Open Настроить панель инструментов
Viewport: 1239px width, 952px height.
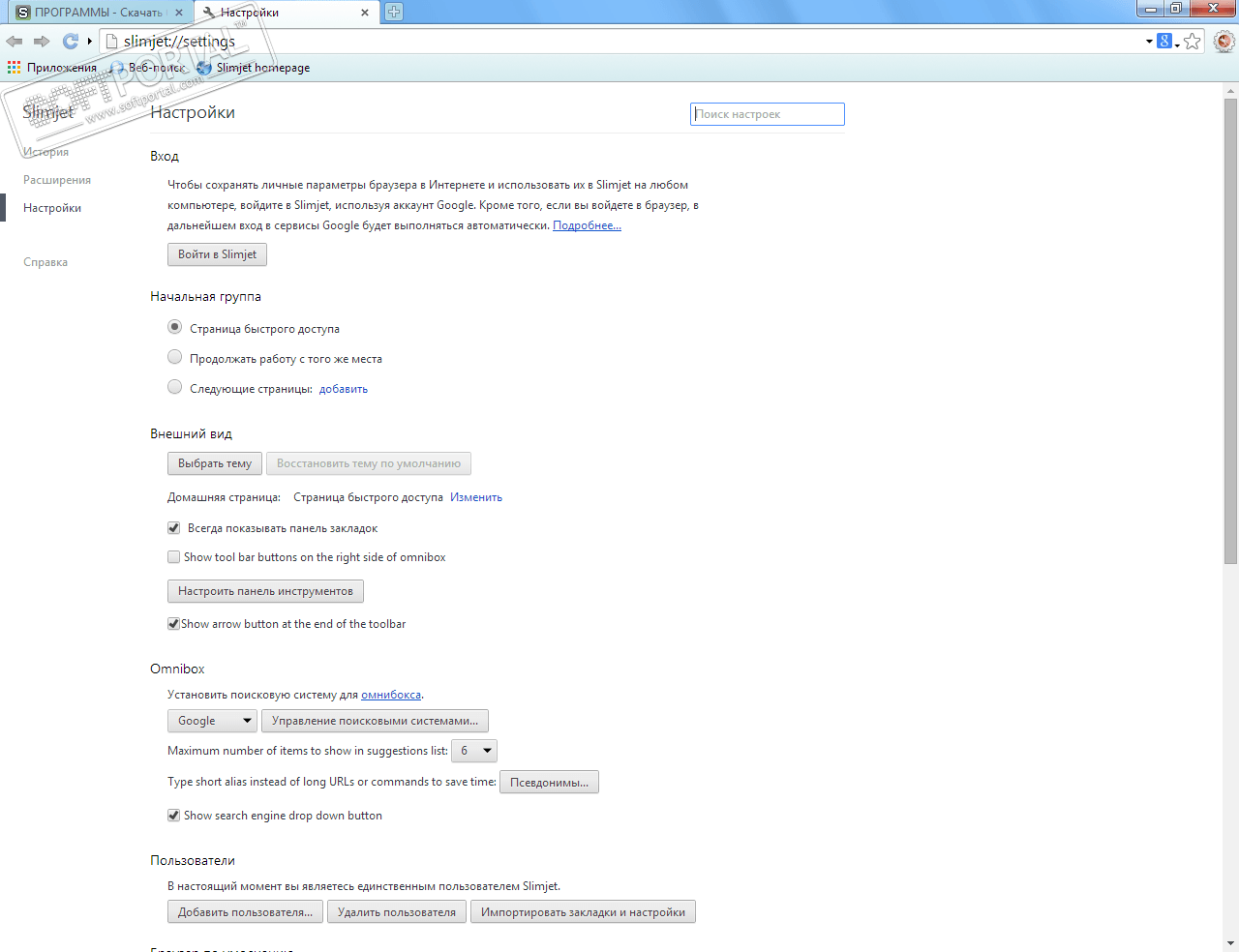point(265,591)
